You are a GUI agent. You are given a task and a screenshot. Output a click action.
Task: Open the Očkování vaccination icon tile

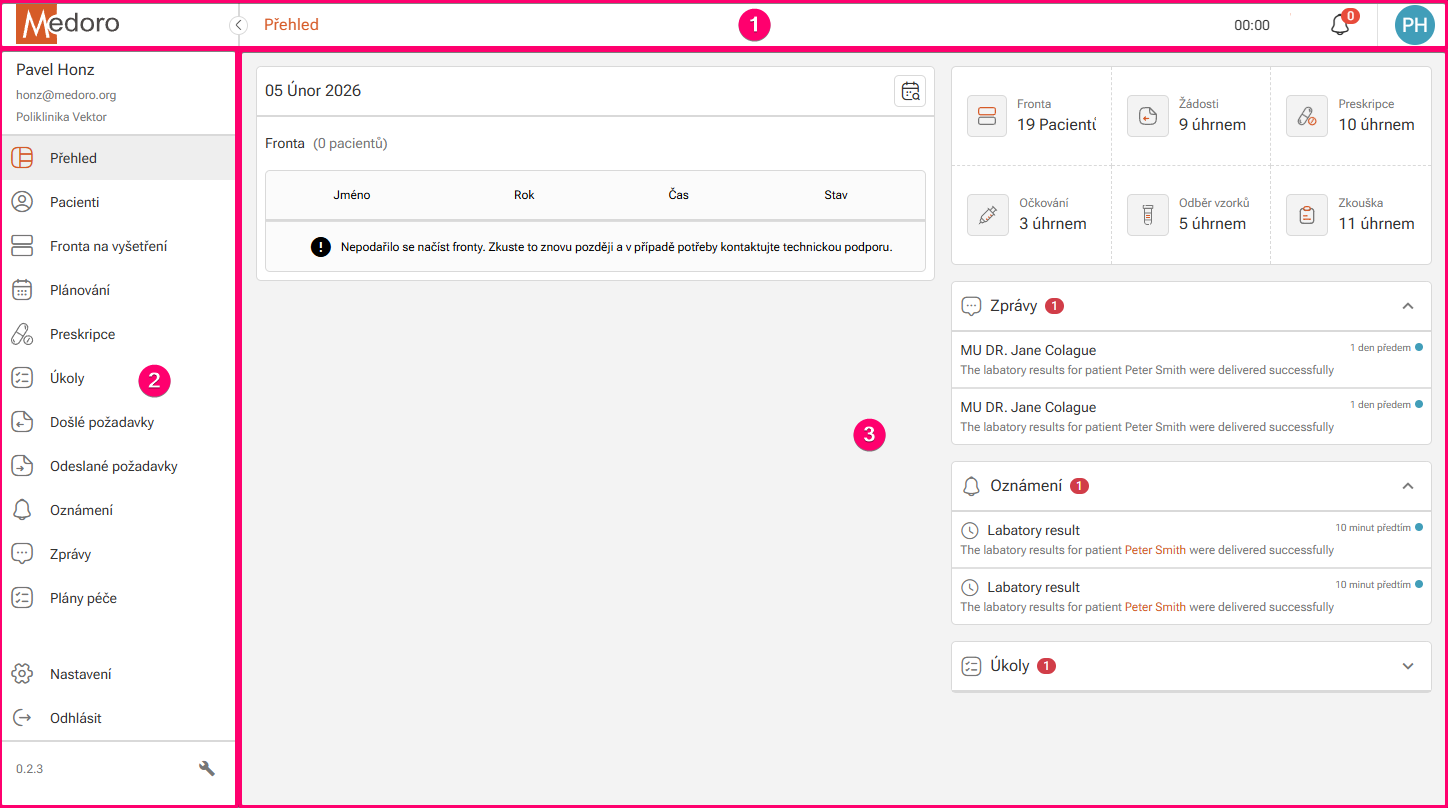[988, 214]
